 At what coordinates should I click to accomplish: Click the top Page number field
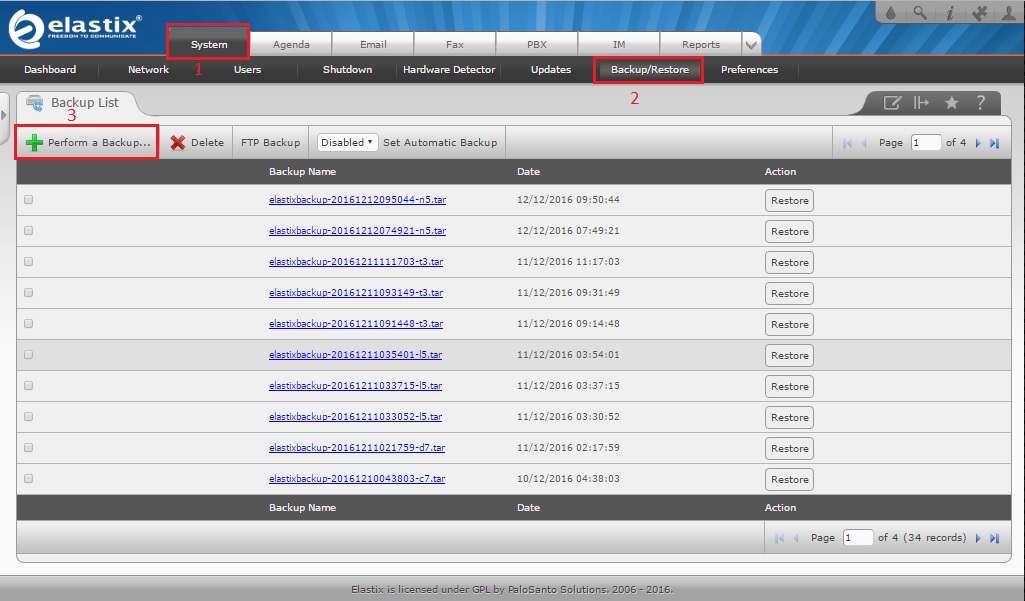(x=925, y=143)
